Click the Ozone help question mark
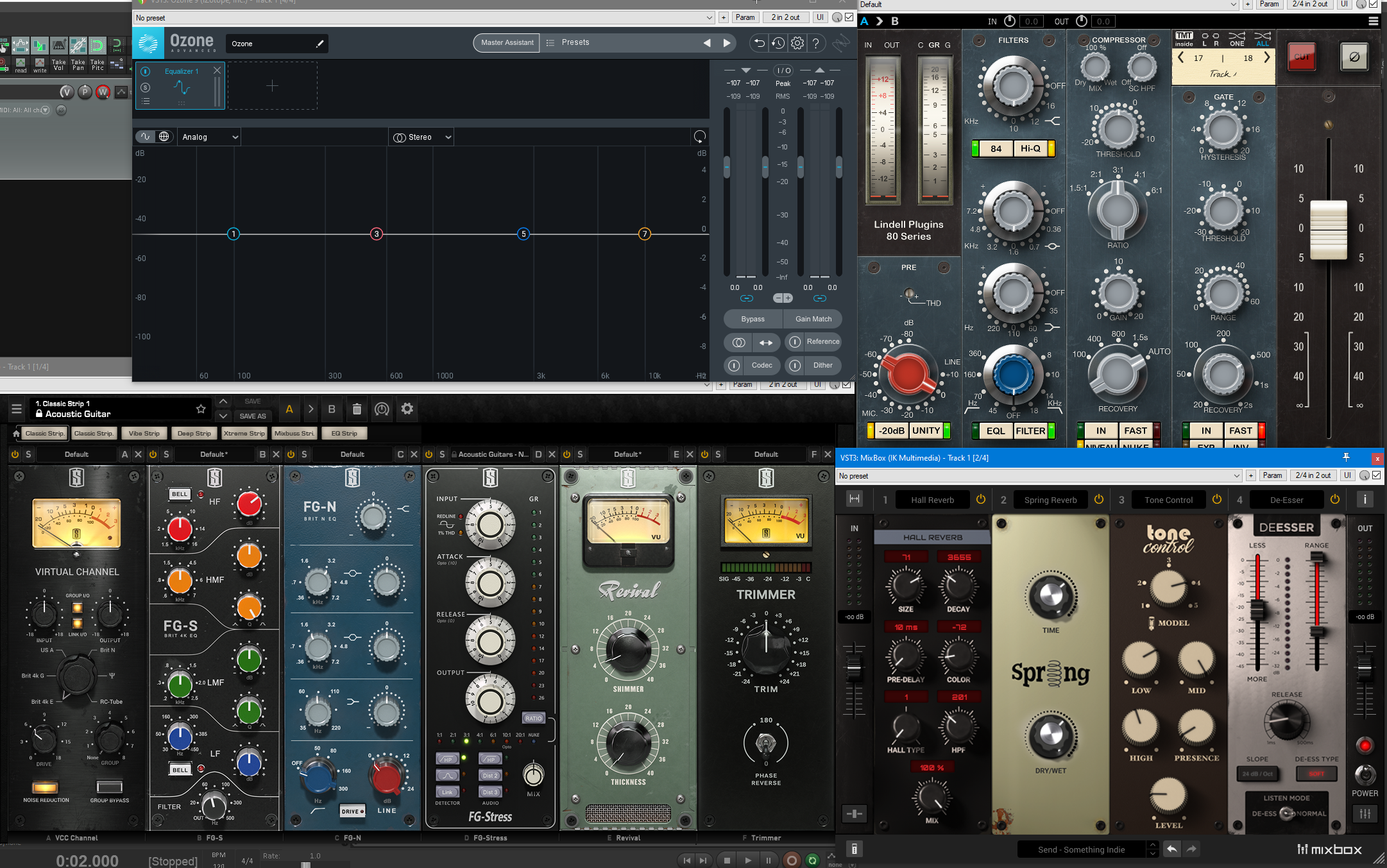Viewport: 1387px width, 868px height. point(816,43)
